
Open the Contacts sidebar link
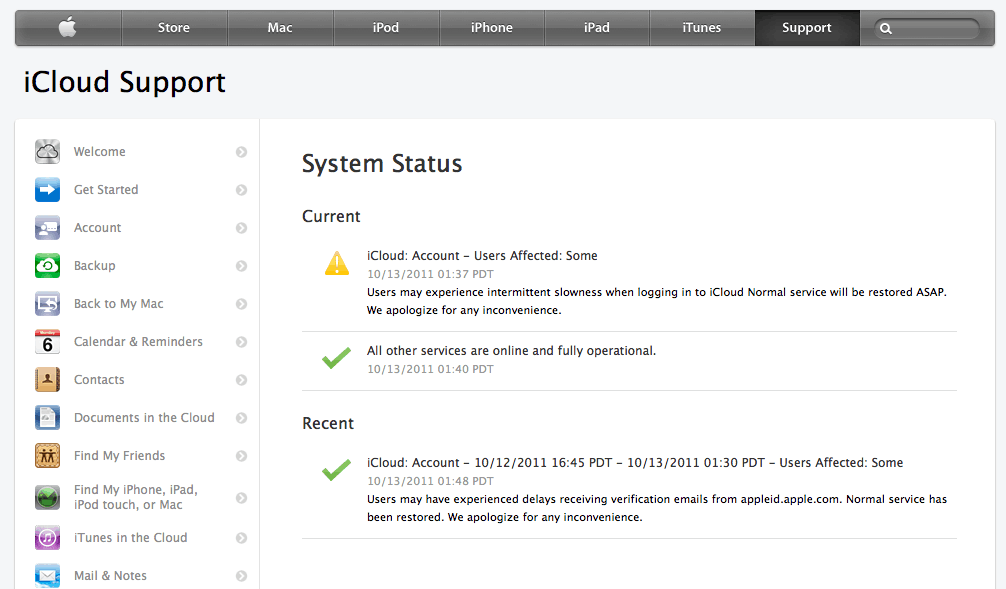pos(99,379)
